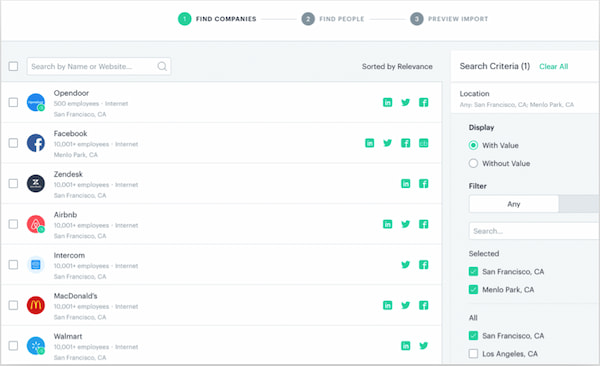Go to the Preview Import step
The width and height of the screenshot is (600, 366).
tap(449, 19)
